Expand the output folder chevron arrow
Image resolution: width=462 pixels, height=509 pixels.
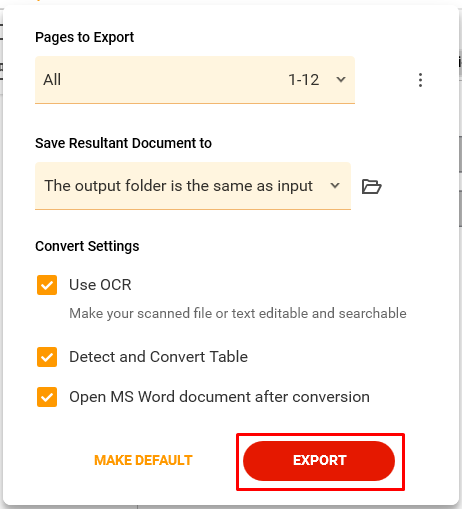tap(335, 186)
